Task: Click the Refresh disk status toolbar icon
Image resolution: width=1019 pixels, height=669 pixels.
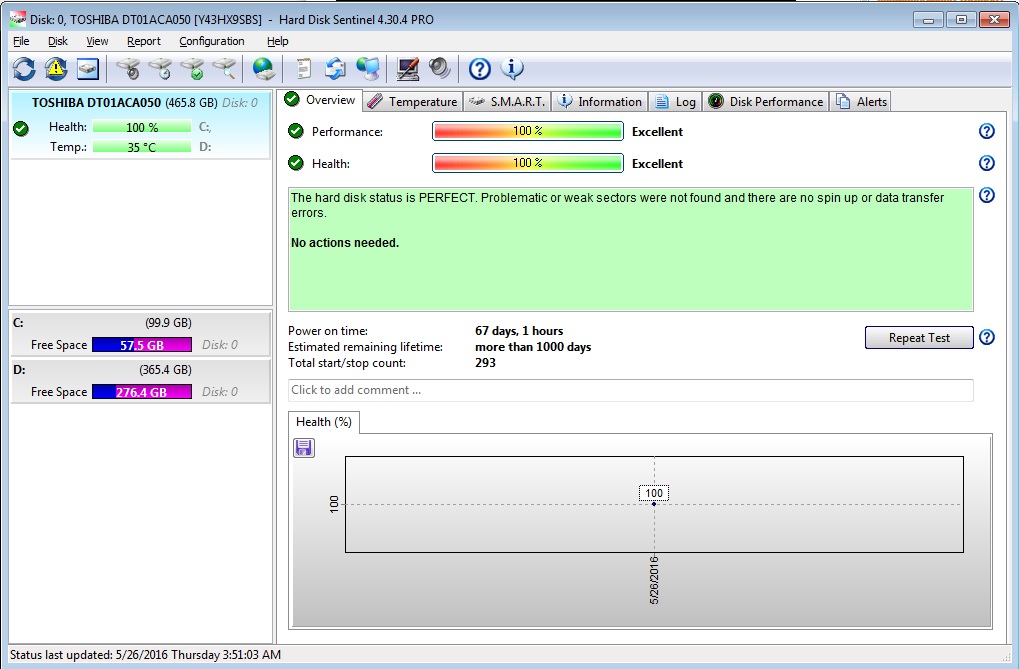Action: pyautogui.click(x=24, y=69)
